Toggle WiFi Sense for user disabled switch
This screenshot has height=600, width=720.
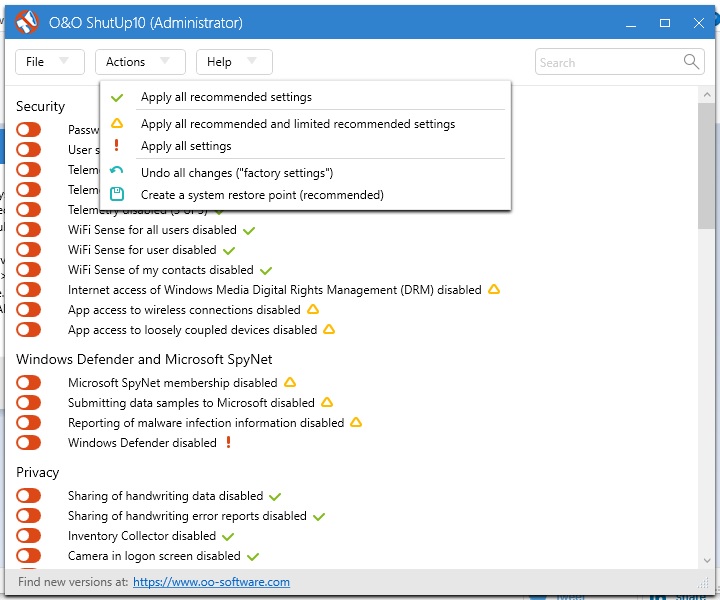pos(28,249)
